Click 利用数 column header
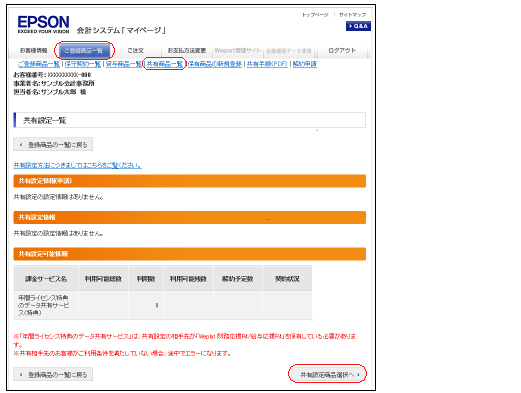 pos(146,279)
